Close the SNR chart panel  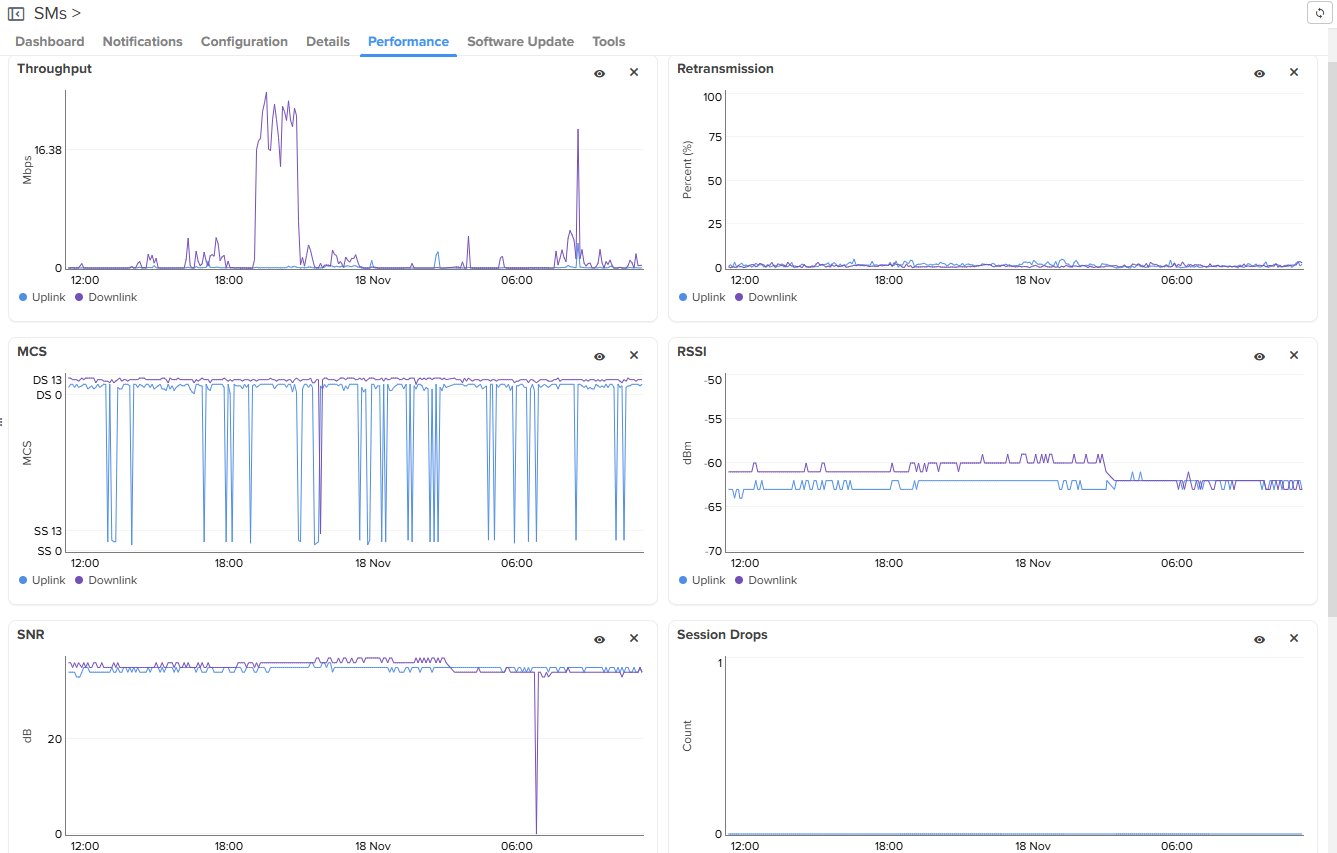click(633, 639)
